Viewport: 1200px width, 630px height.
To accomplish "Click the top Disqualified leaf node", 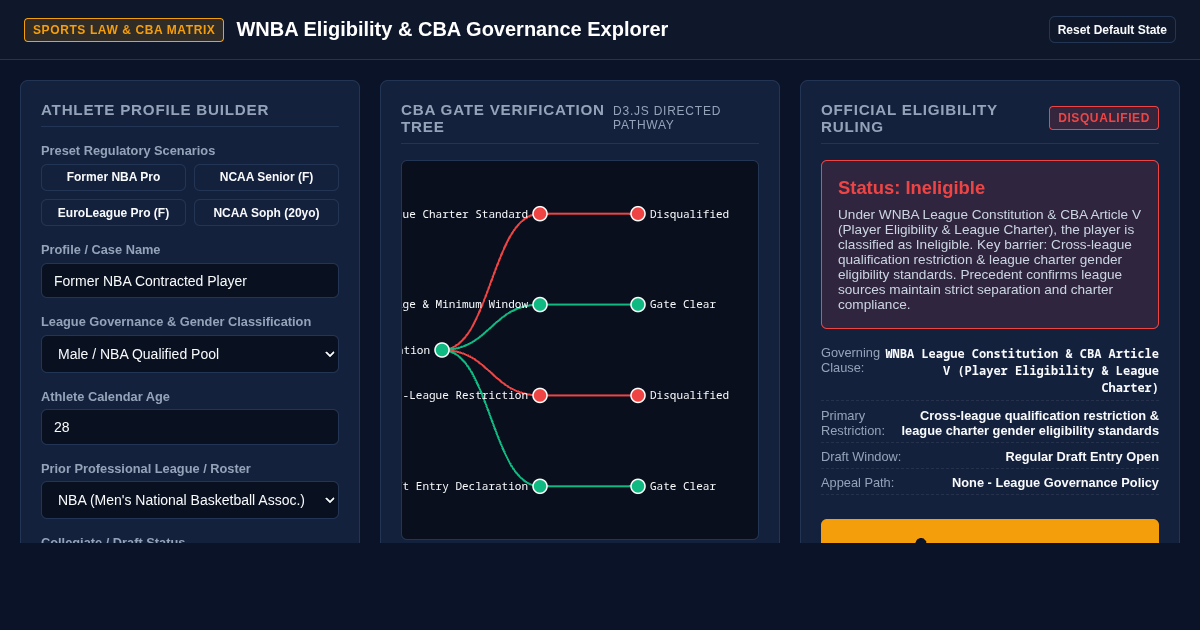I will click(x=638, y=214).
